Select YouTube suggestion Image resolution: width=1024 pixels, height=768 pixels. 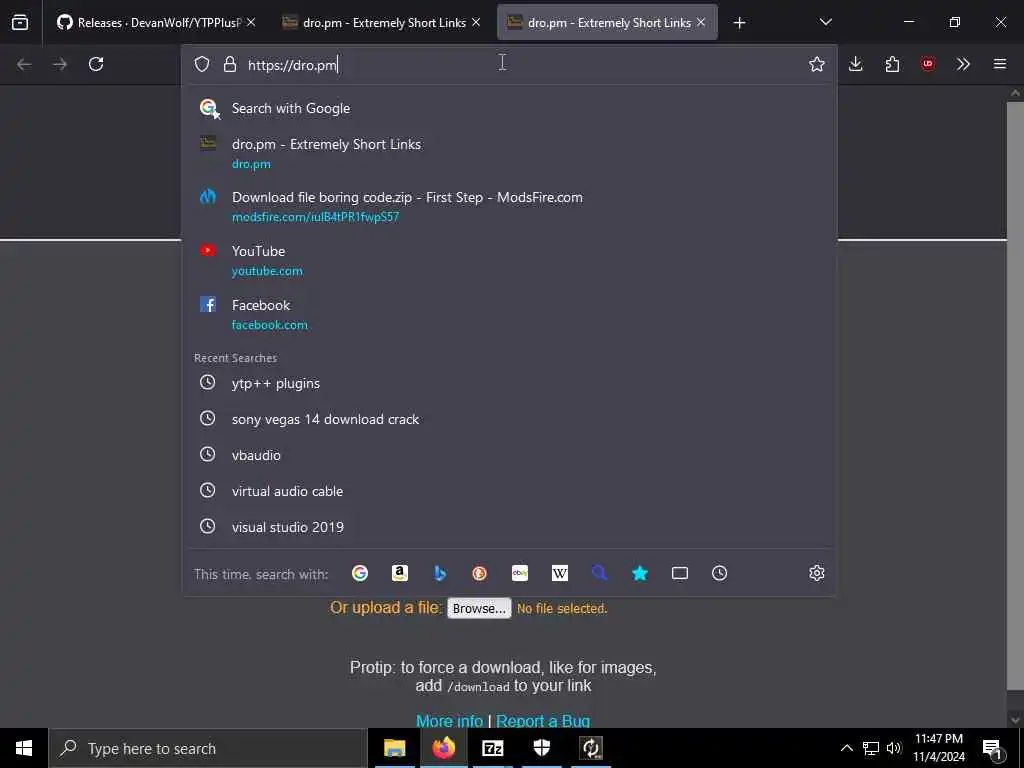[509, 260]
